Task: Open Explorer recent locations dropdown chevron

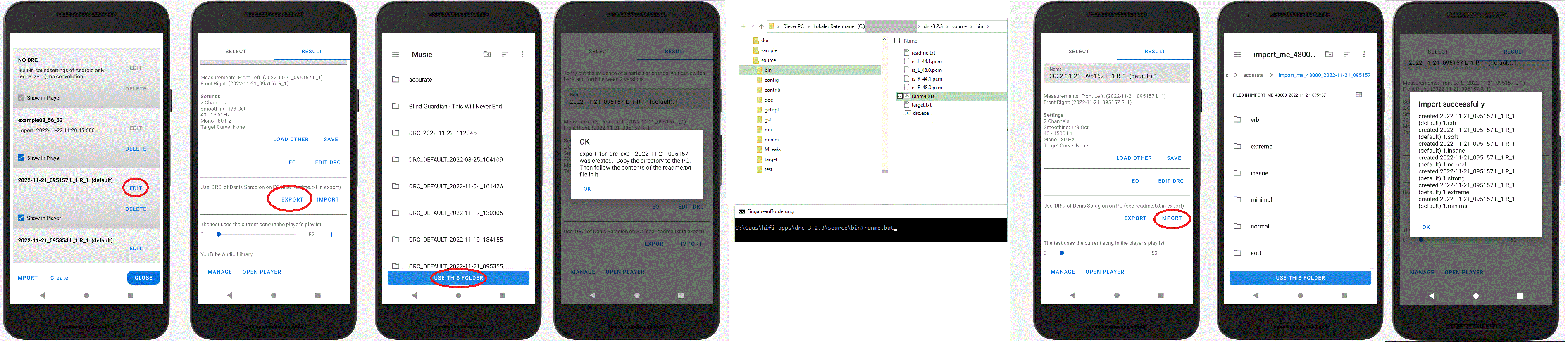Action: pyautogui.click(x=752, y=27)
